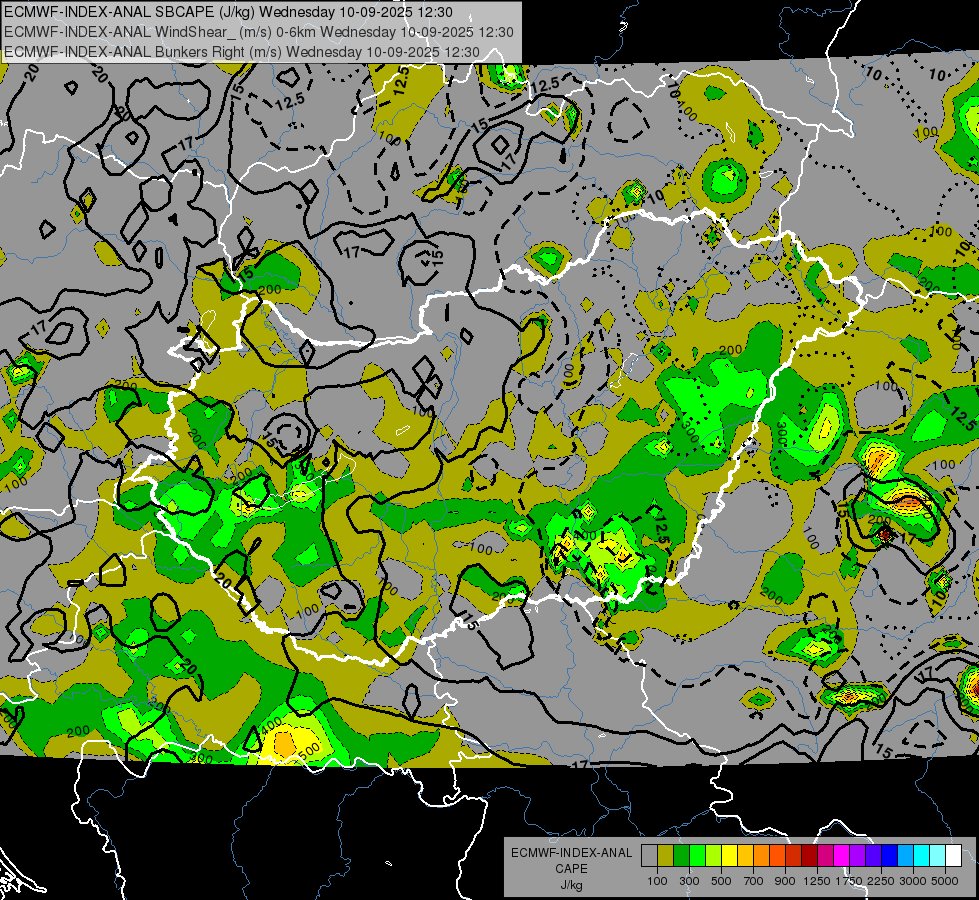The width and height of the screenshot is (979, 900).
Task: Click the legend label 300
Action: pyautogui.click(x=689, y=881)
